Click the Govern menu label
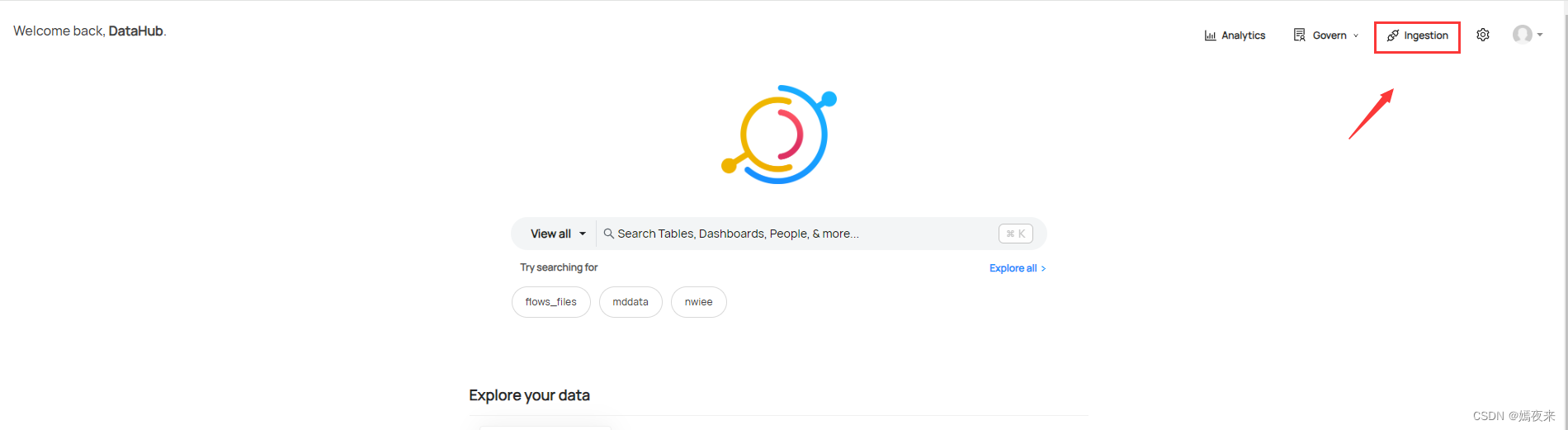Screen dimensions: 1568x430 click(1329, 35)
